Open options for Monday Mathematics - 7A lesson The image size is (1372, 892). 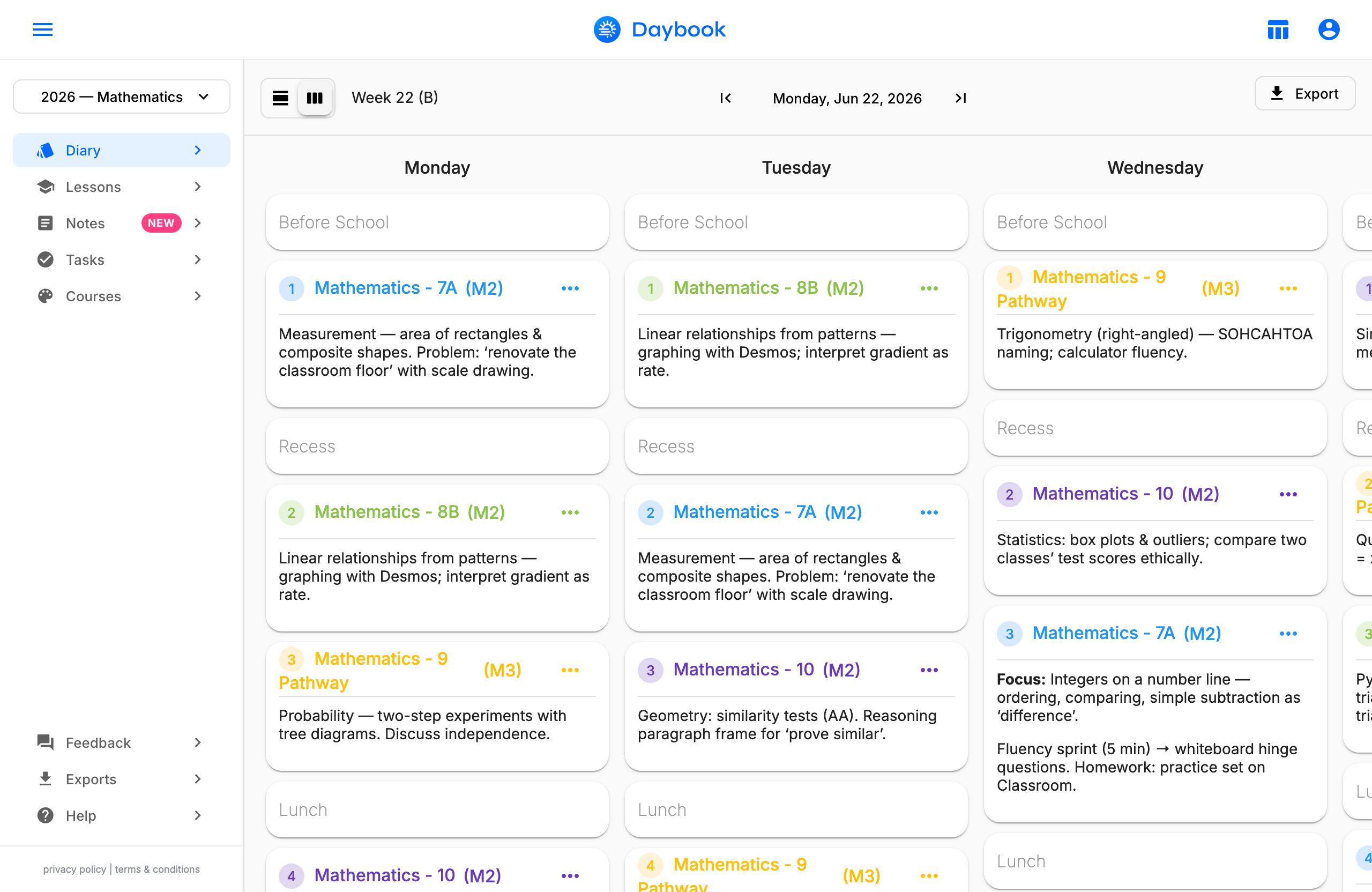(x=570, y=288)
